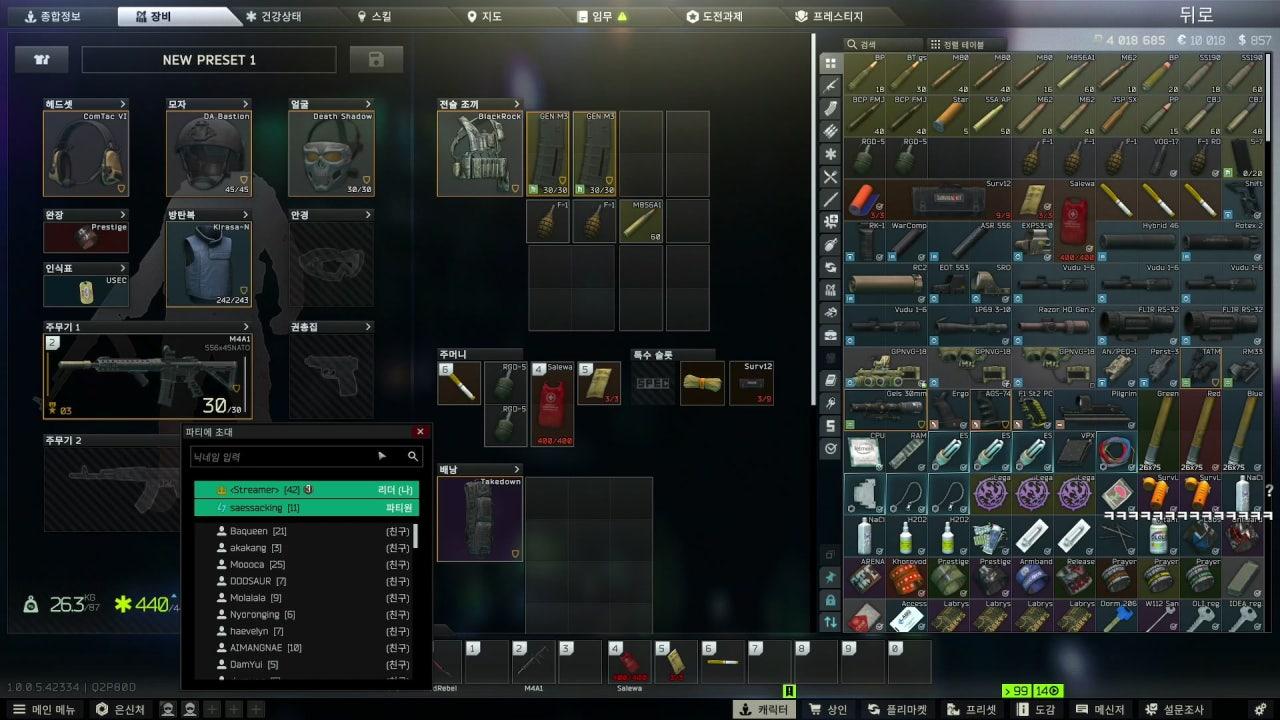Toggle the star pin icon in stash sidebar

click(830, 577)
